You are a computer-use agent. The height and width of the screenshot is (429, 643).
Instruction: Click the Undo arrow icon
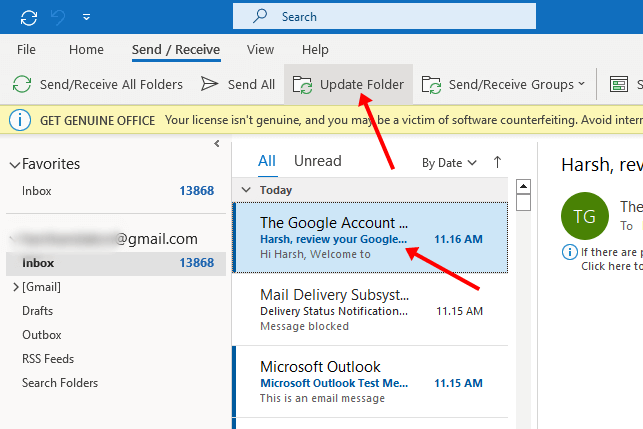[x=60, y=17]
